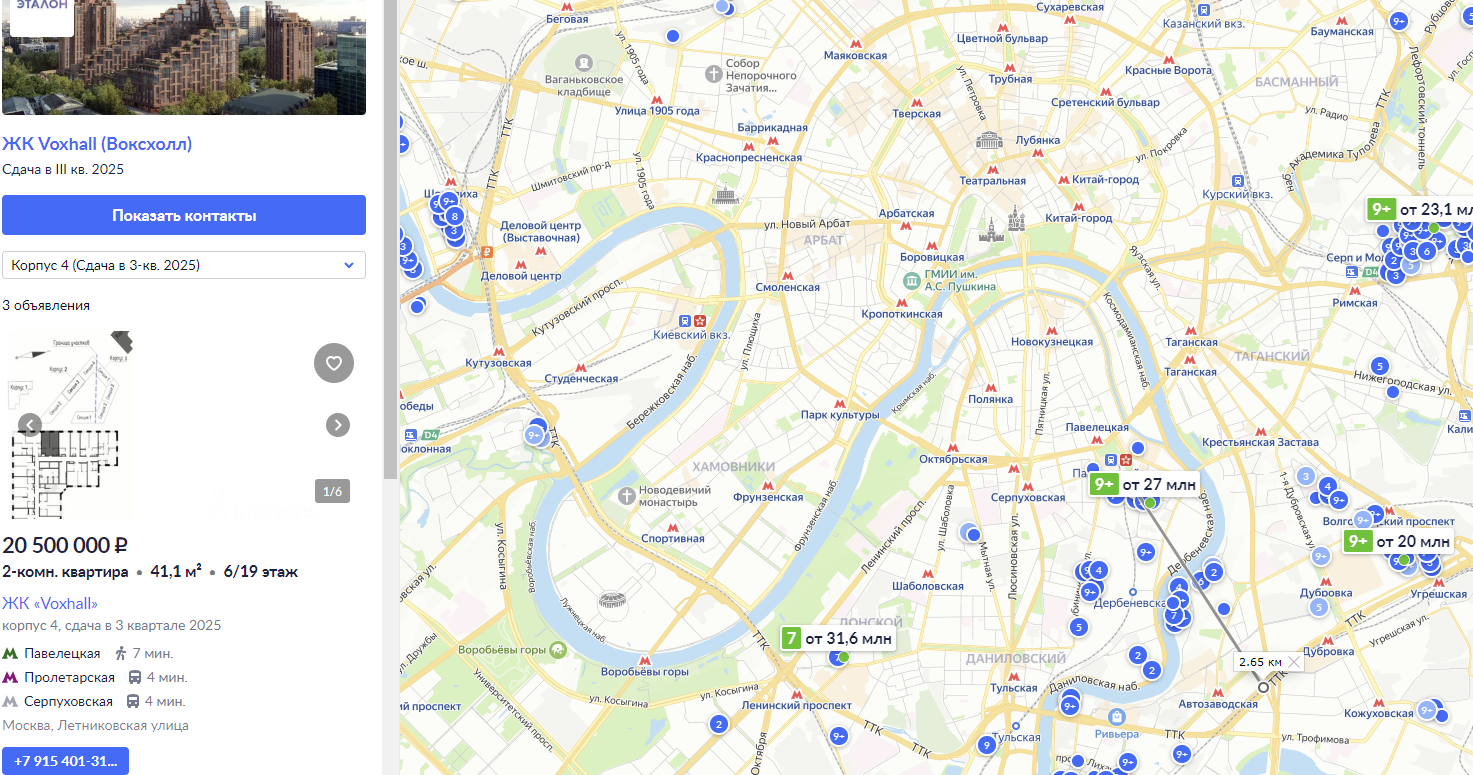
Task: Open building selector Корпус 4 dropdown
Action: pos(184,265)
